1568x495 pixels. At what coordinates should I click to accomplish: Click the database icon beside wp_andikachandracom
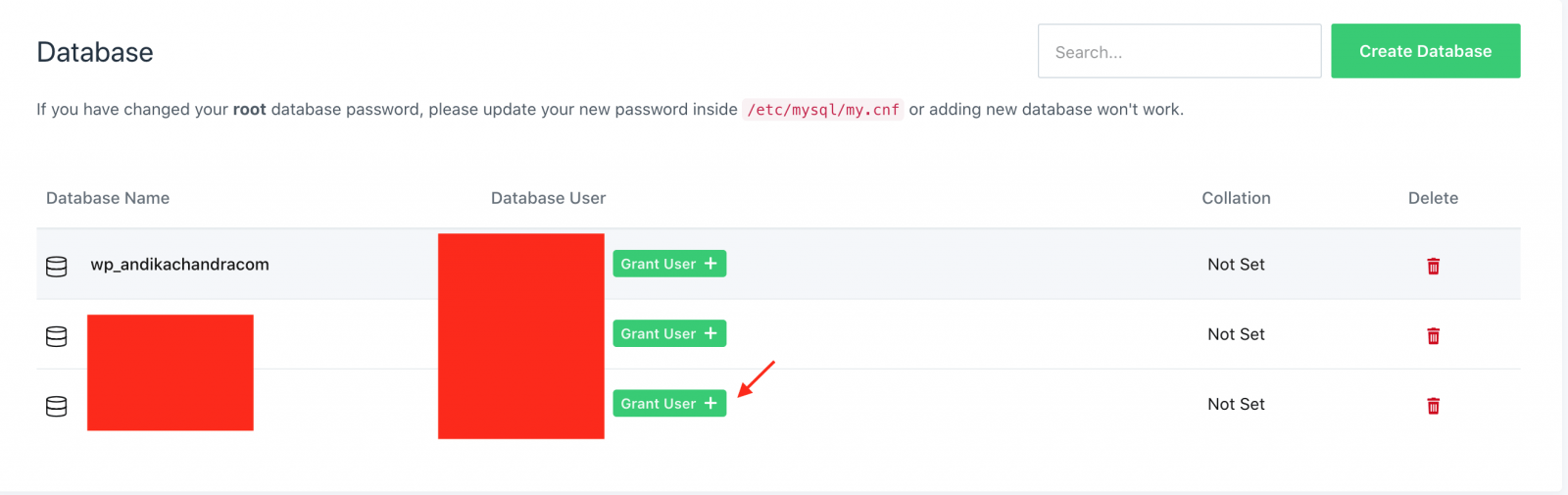tap(57, 266)
